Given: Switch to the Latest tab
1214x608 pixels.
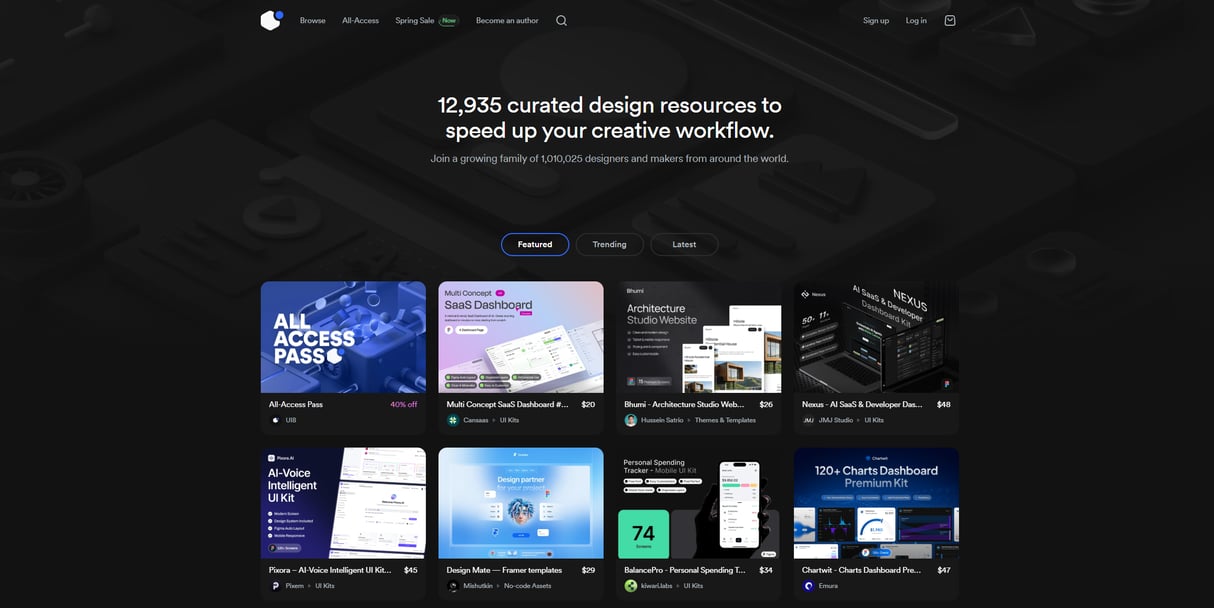Looking at the screenshot, I should click(684, 244).
